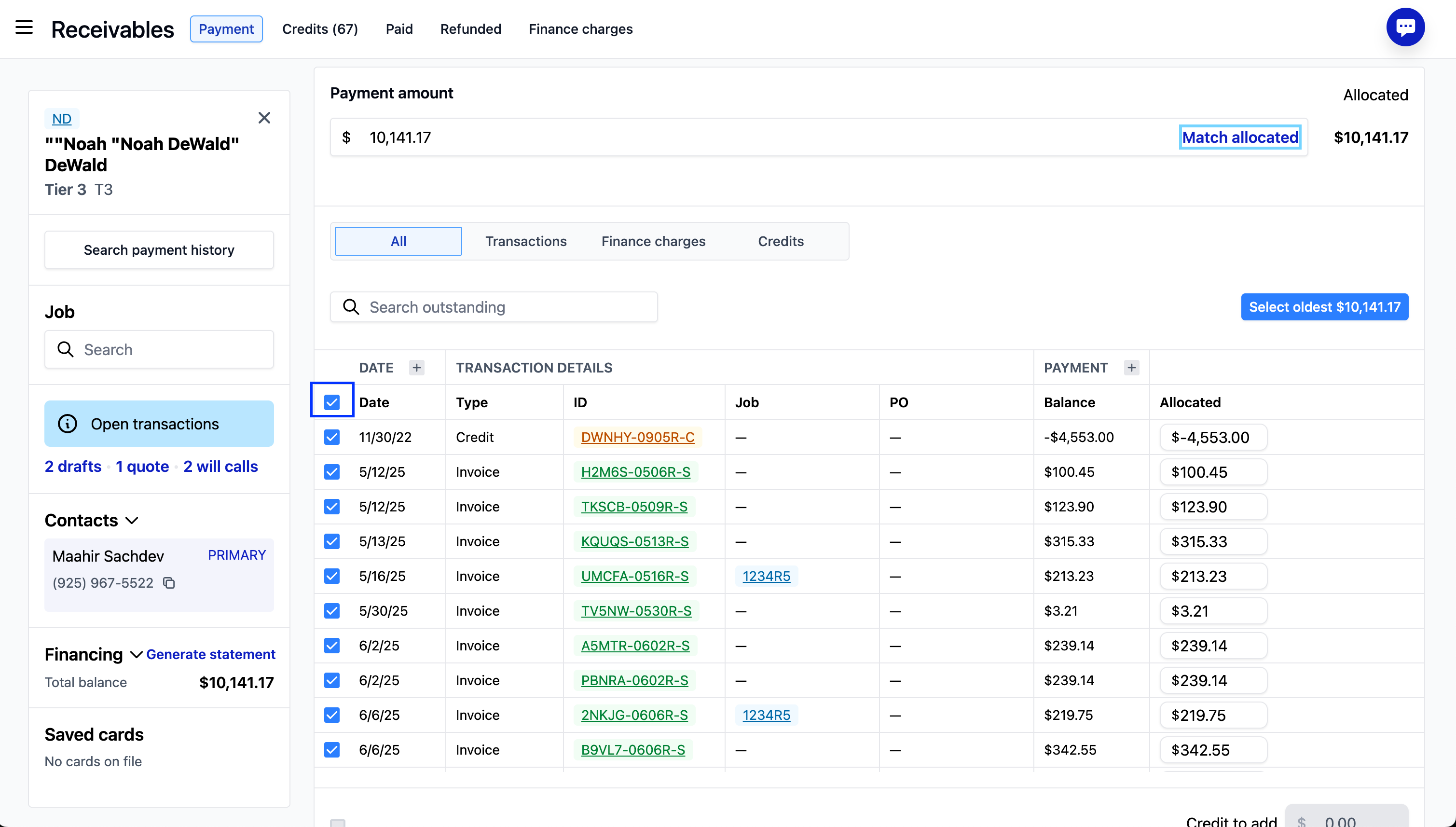Click the info icon in Open transactions

[68, 424]
